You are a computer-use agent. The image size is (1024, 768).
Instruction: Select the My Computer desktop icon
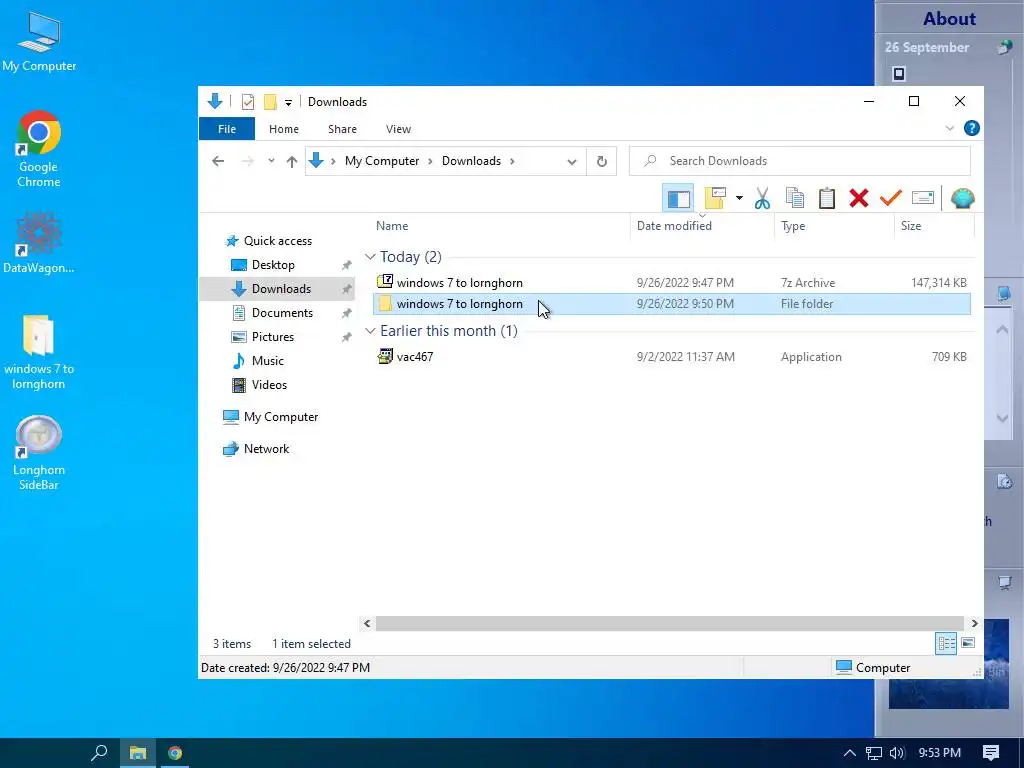pyautogui.click(x=39, y=42)
